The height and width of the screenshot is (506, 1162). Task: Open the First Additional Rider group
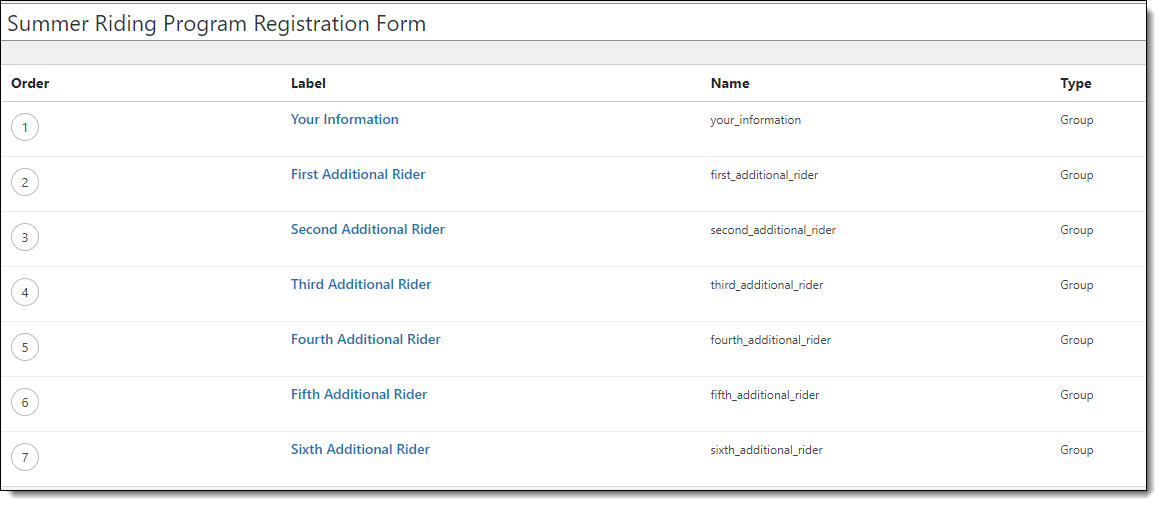click(358, 174)
